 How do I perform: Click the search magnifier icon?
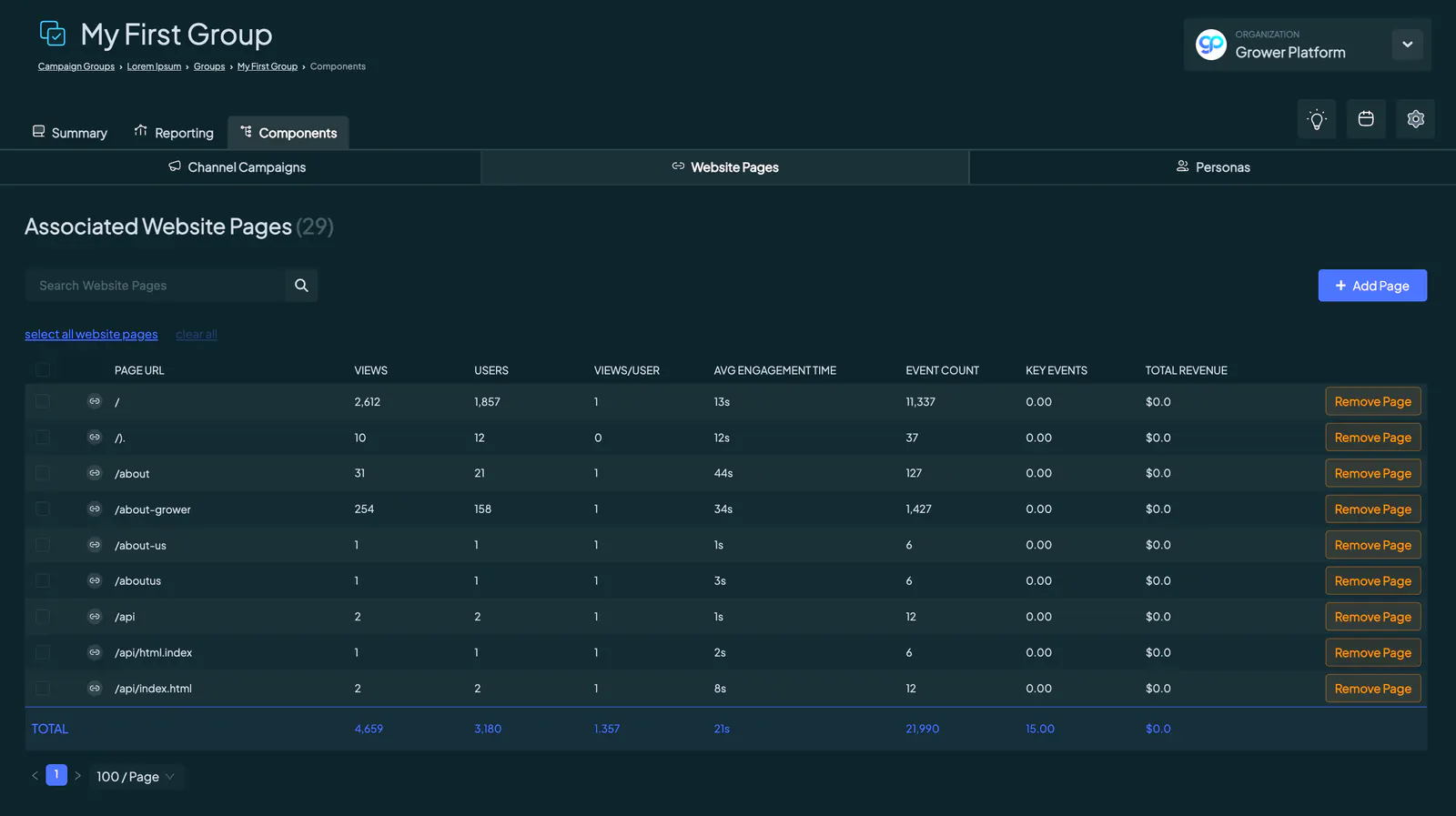(x=301, y=286)
